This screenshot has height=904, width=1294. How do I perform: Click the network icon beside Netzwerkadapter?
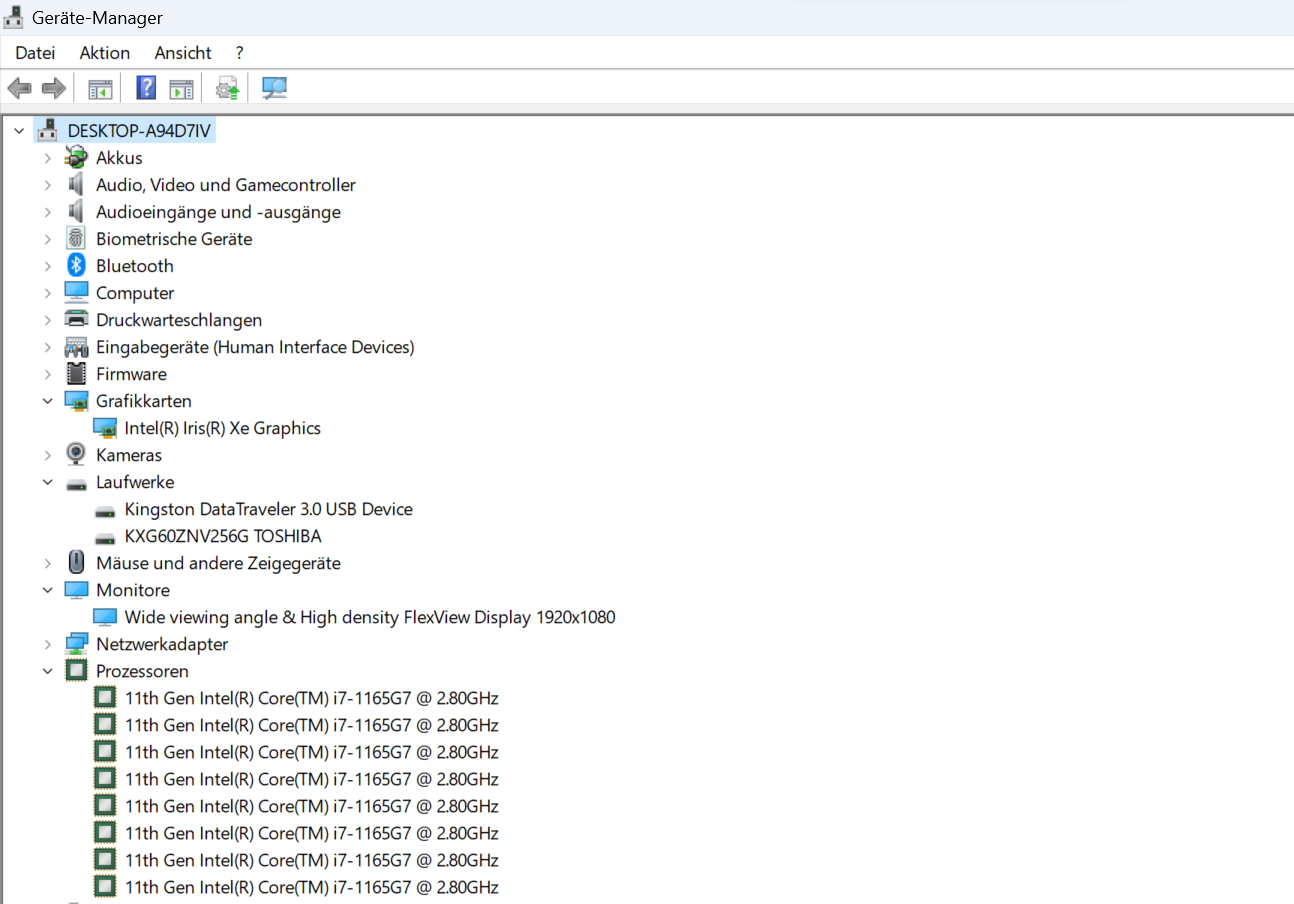coord(76,643)
